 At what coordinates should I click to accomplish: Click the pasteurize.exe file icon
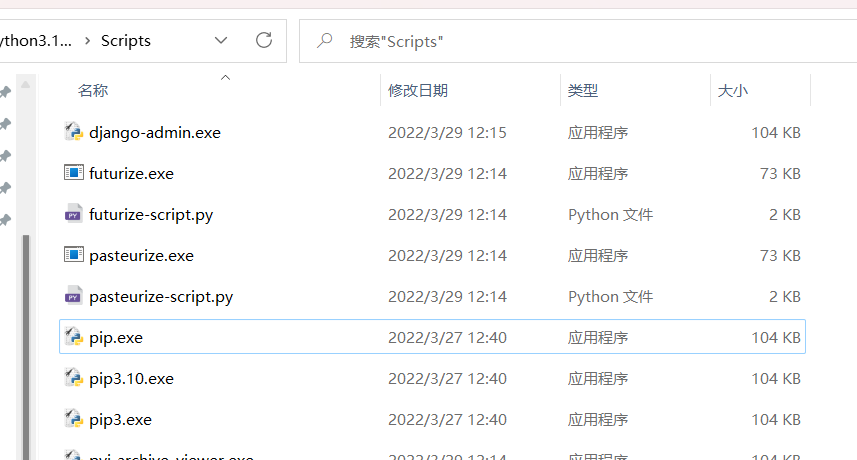click(x=73, y=255)
